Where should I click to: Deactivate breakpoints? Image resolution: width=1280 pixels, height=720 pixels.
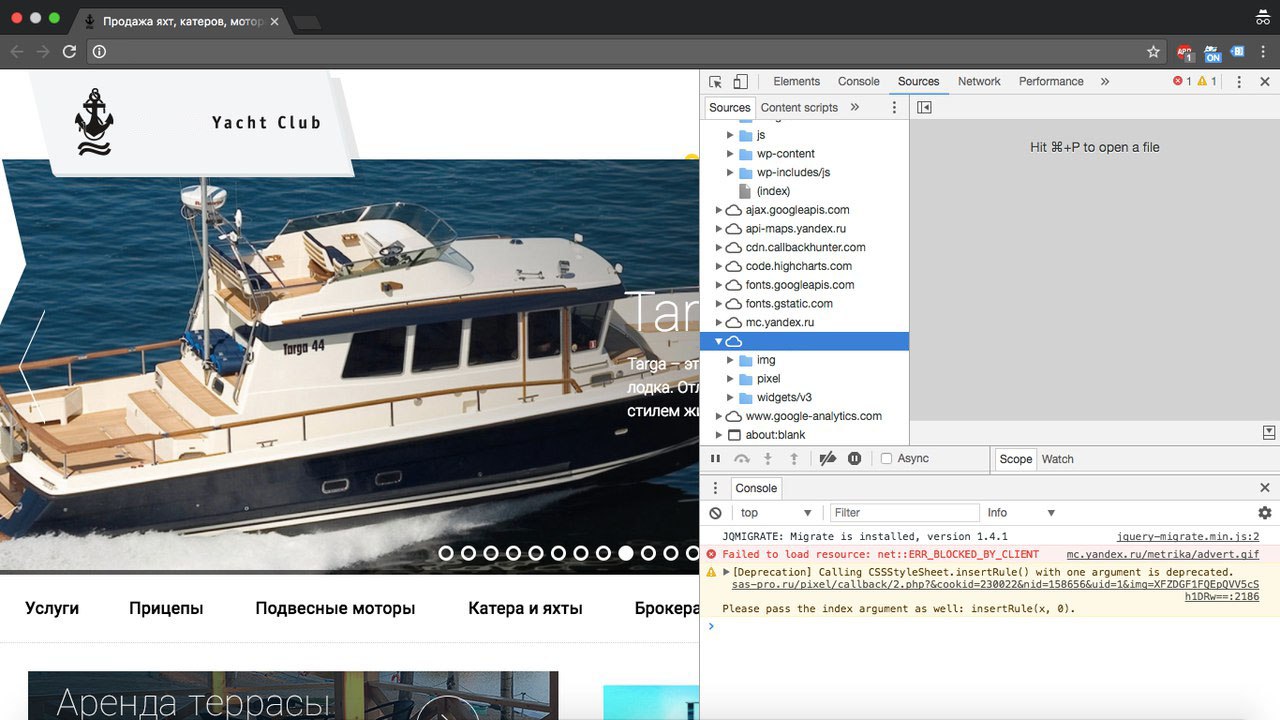click(x=827, y=459)
